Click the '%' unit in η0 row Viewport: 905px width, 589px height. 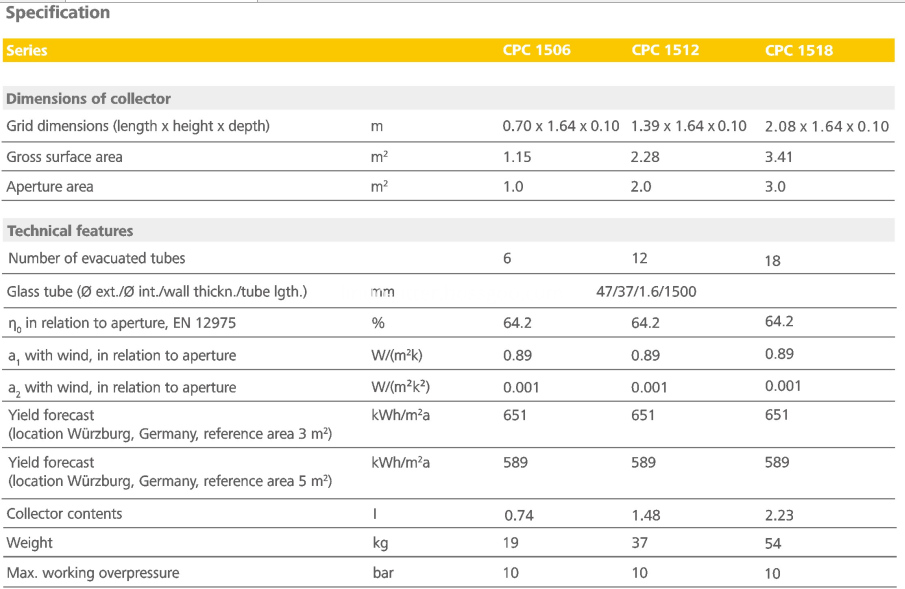[378, 323]
